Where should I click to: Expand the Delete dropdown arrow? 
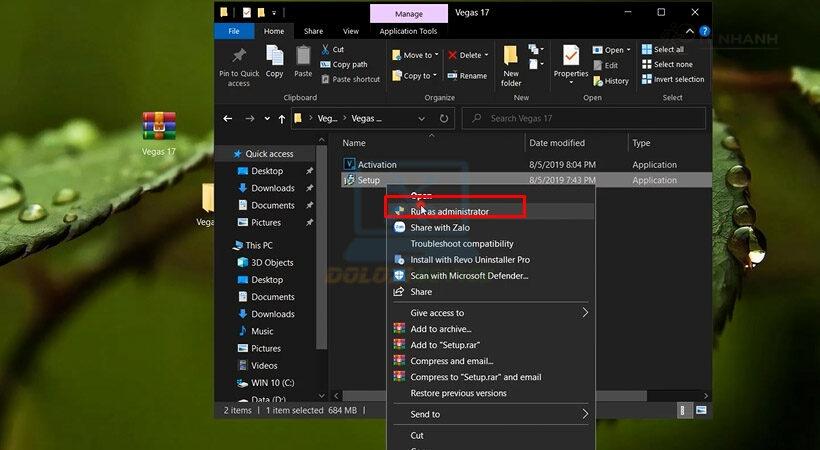[x=485, y=55]
